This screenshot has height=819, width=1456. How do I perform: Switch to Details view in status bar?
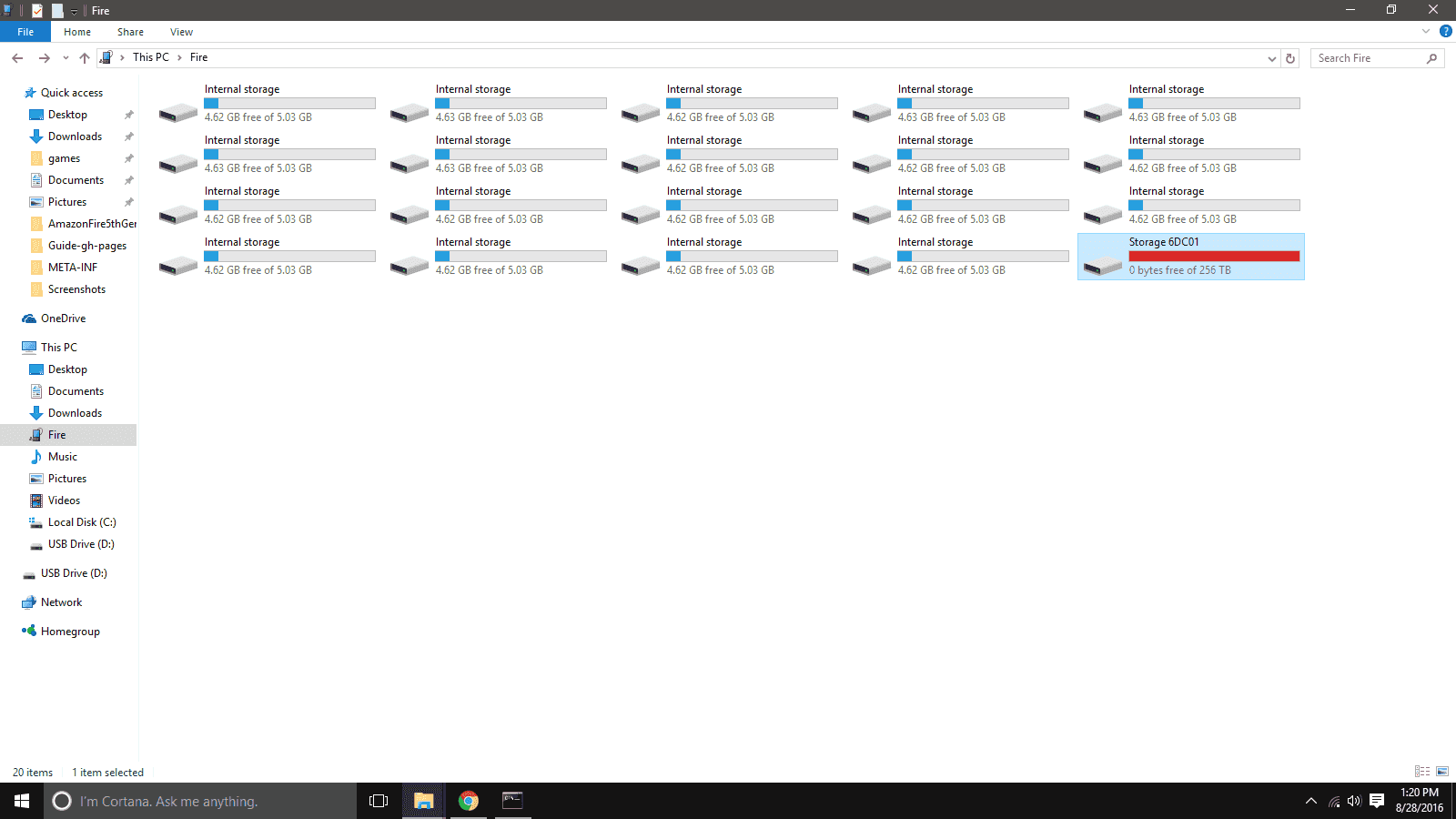click(x=1422, y=772)
